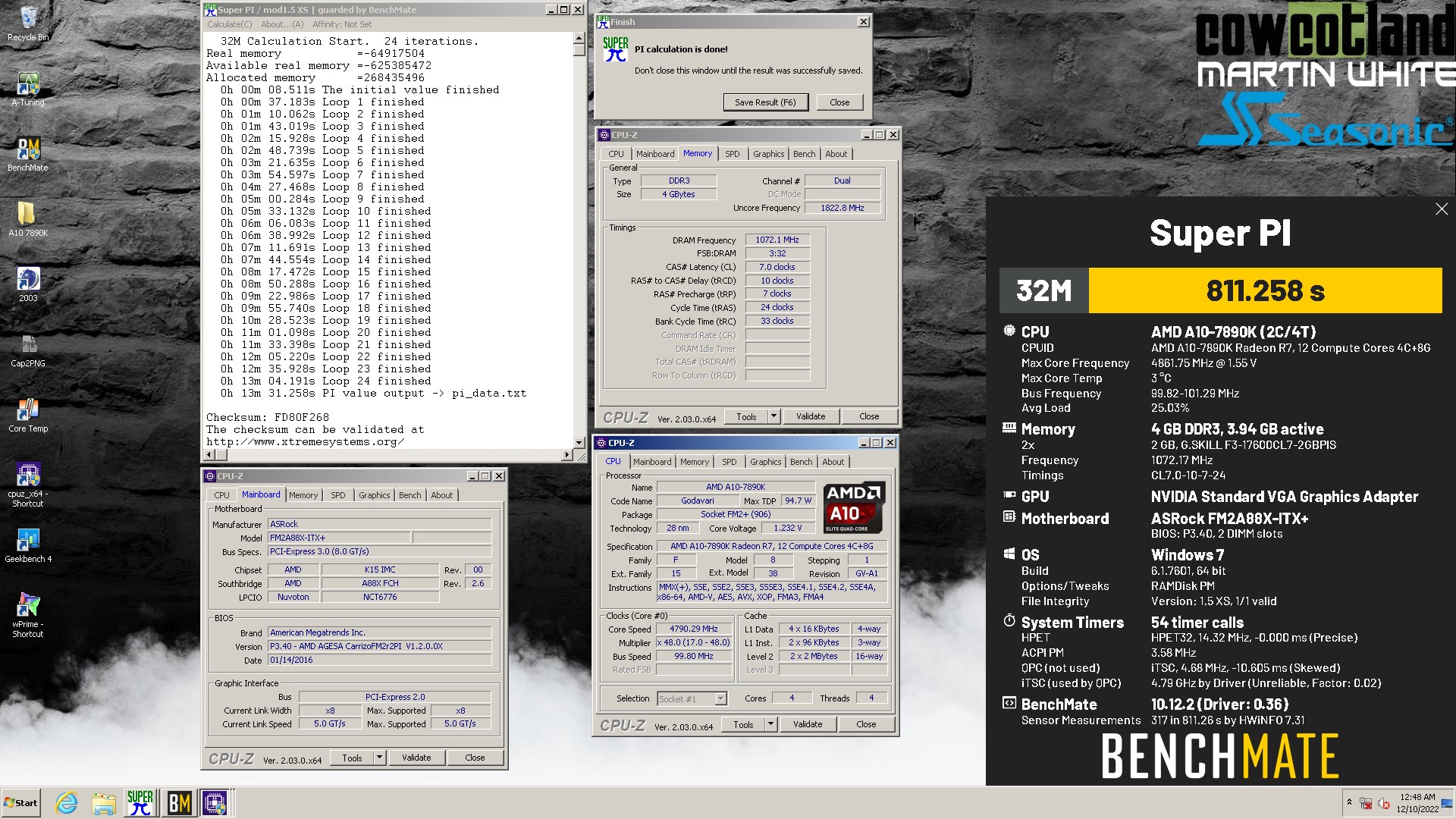Screen dimensions: 1456x819
Task: Switch to Super PI taskbar button
Action: tap(140, 803)
